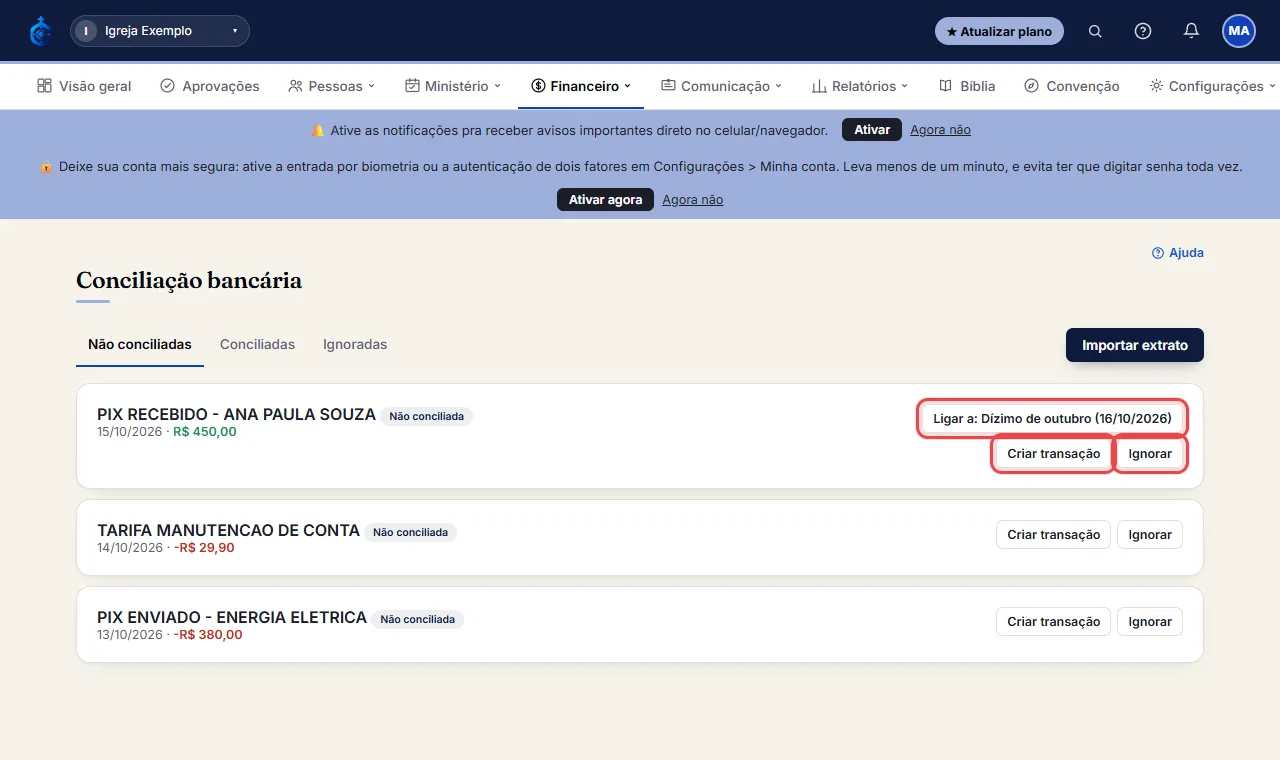1280x760 pixels.
Task: Click the PIX RECEBIDO - ANA PAULA SOUZA title
Action: [236, 414]
